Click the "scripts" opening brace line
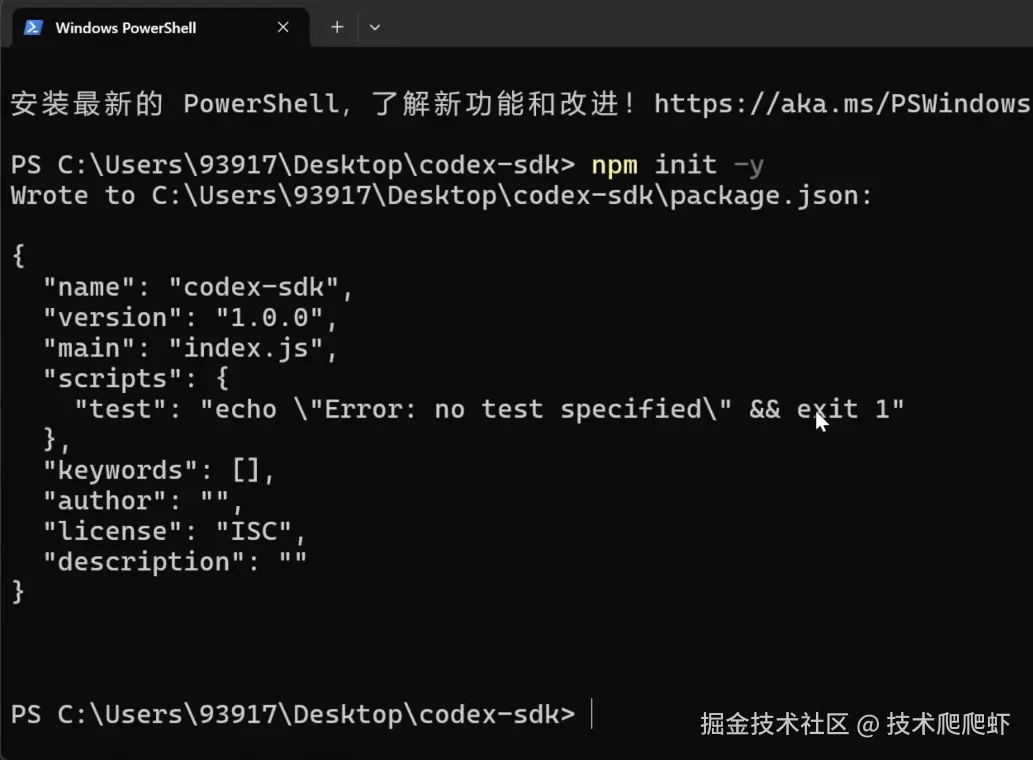Viewport: 1033px width, 760px height. [x=136, y=379]
